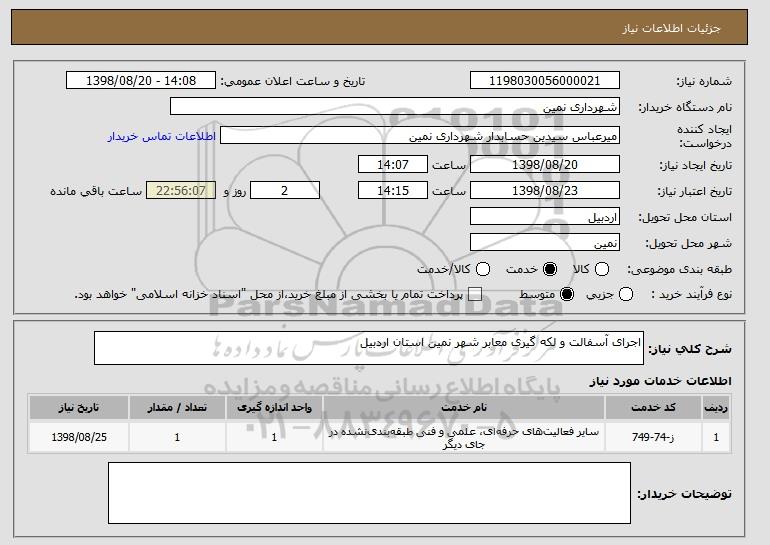The image size is (770, 545).
Task: Click service code cell ز-74-749
Action: click(x=653, y=437)
